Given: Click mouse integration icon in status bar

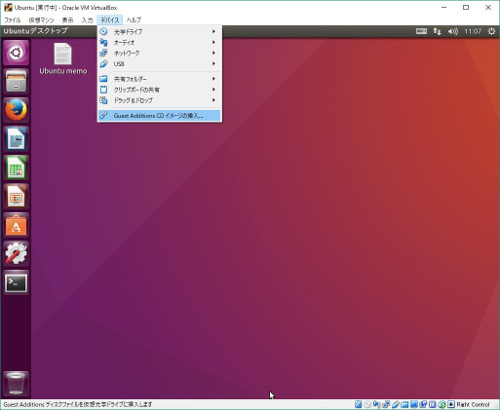Looking at the screenshot, I should 442,404.
